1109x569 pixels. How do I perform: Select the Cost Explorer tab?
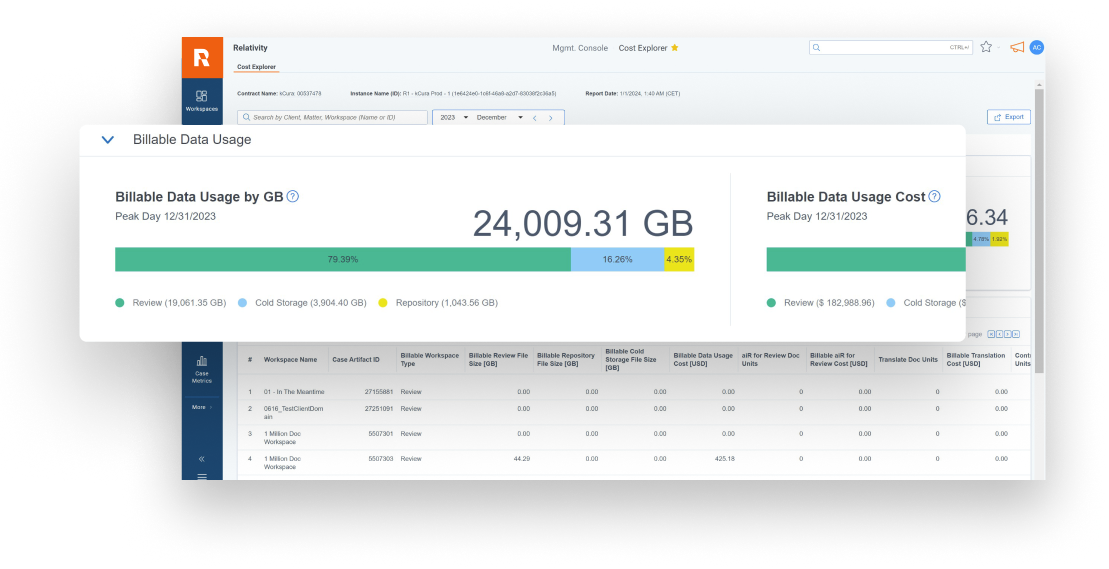pos(256,67)
